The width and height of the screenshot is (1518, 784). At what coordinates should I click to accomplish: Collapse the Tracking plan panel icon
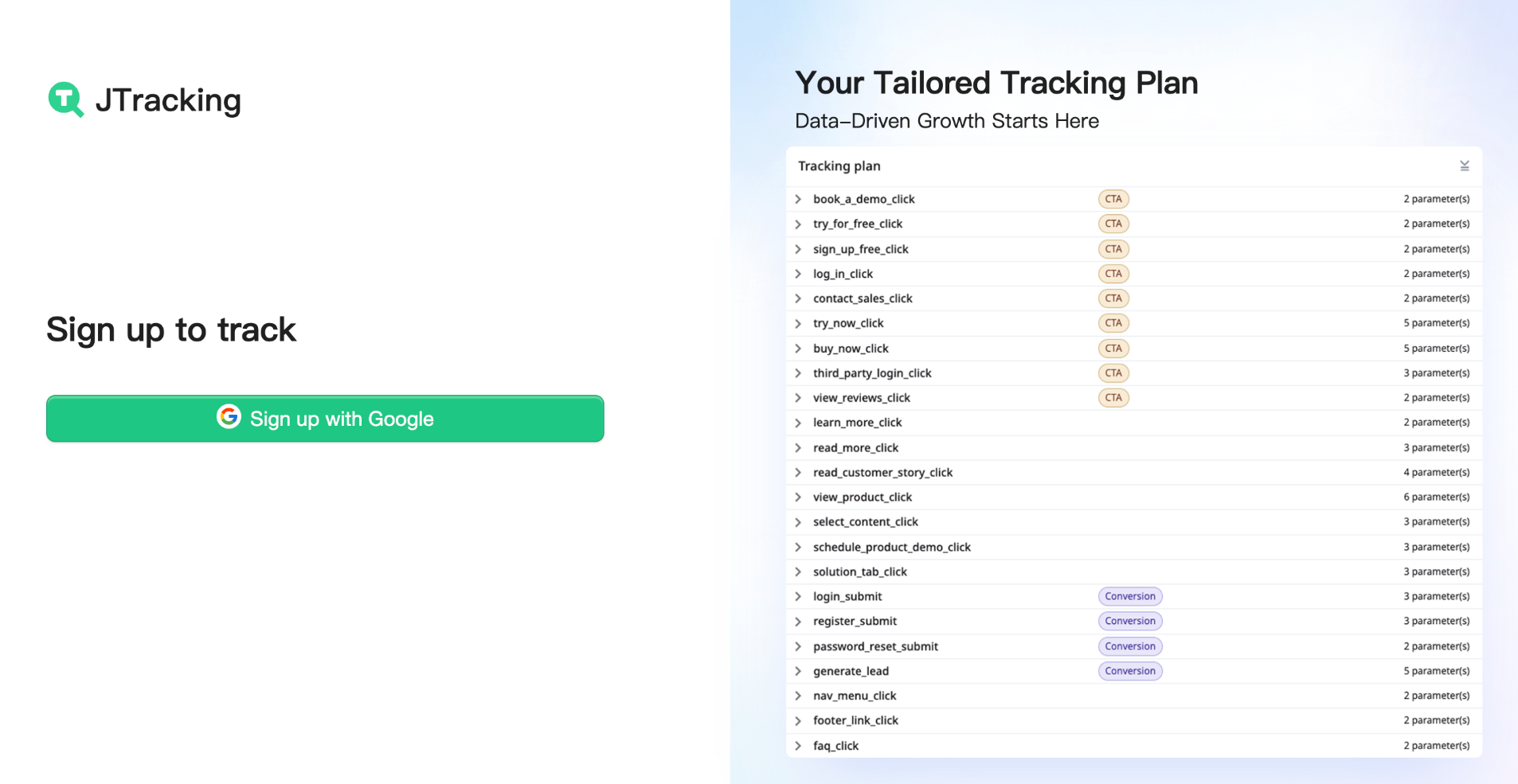point(1464,166)
